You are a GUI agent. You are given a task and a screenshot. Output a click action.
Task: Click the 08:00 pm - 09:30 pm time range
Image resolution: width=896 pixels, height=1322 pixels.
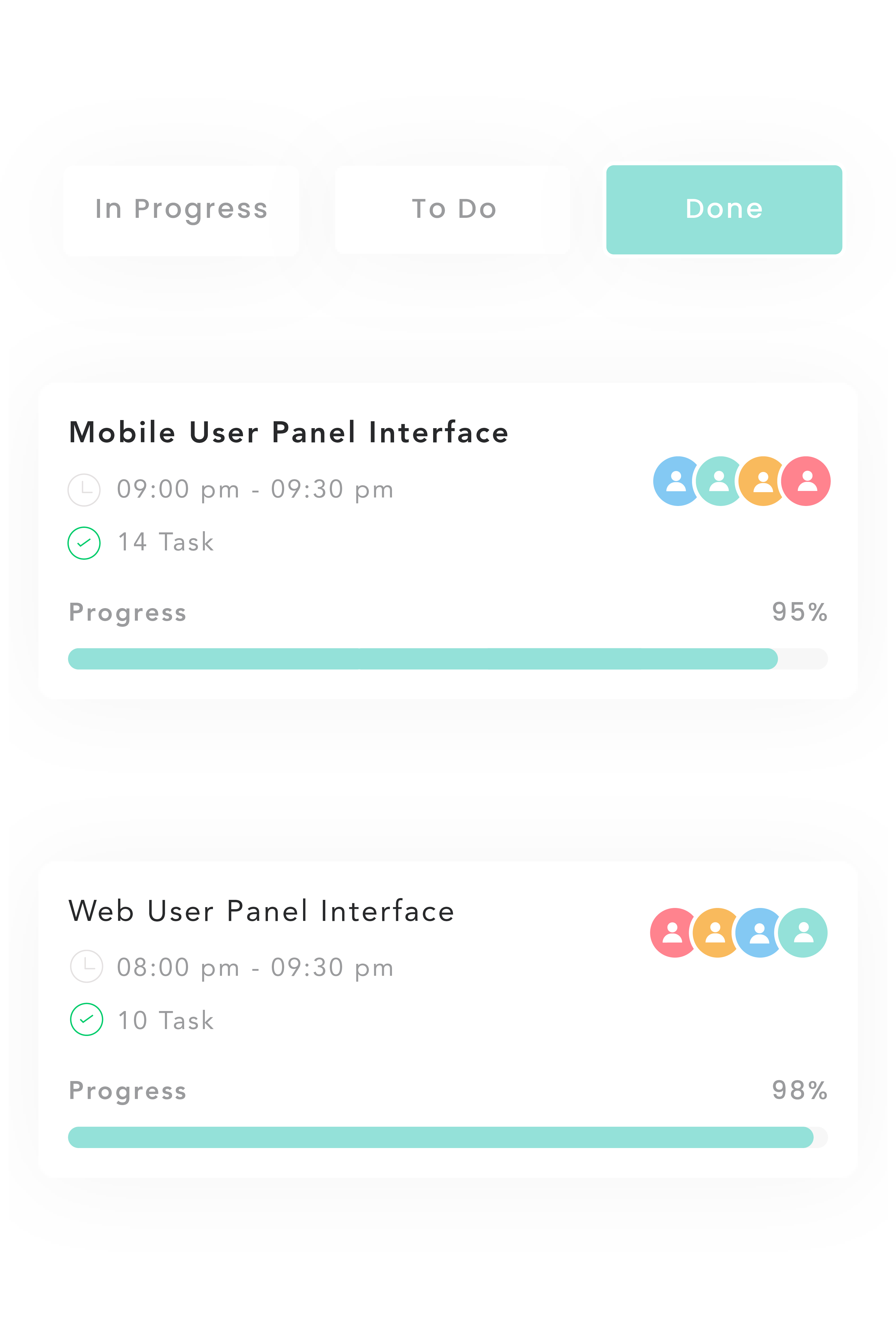pos(255,967)
